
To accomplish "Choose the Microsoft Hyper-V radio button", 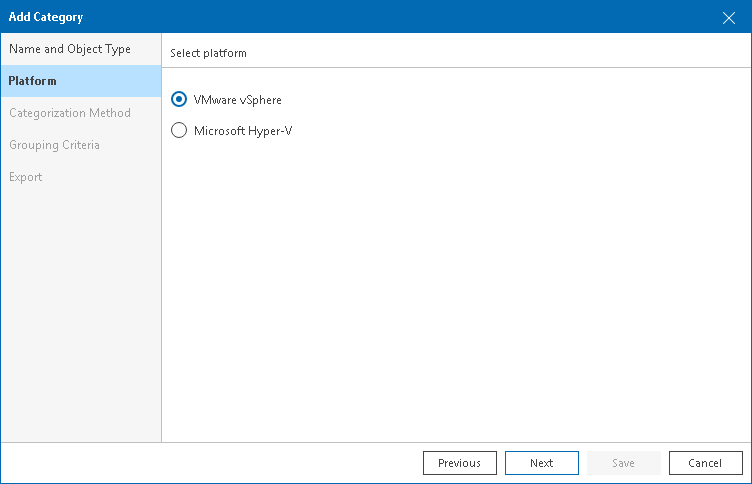I will click(x=179, y=130).
